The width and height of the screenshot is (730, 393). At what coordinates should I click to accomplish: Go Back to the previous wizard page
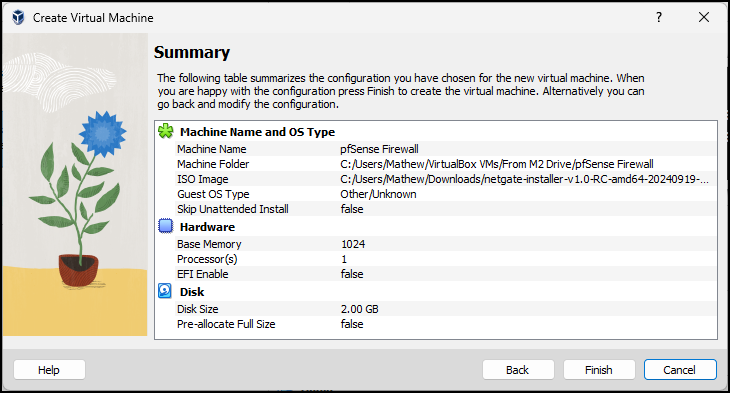[x=518, y=370]
